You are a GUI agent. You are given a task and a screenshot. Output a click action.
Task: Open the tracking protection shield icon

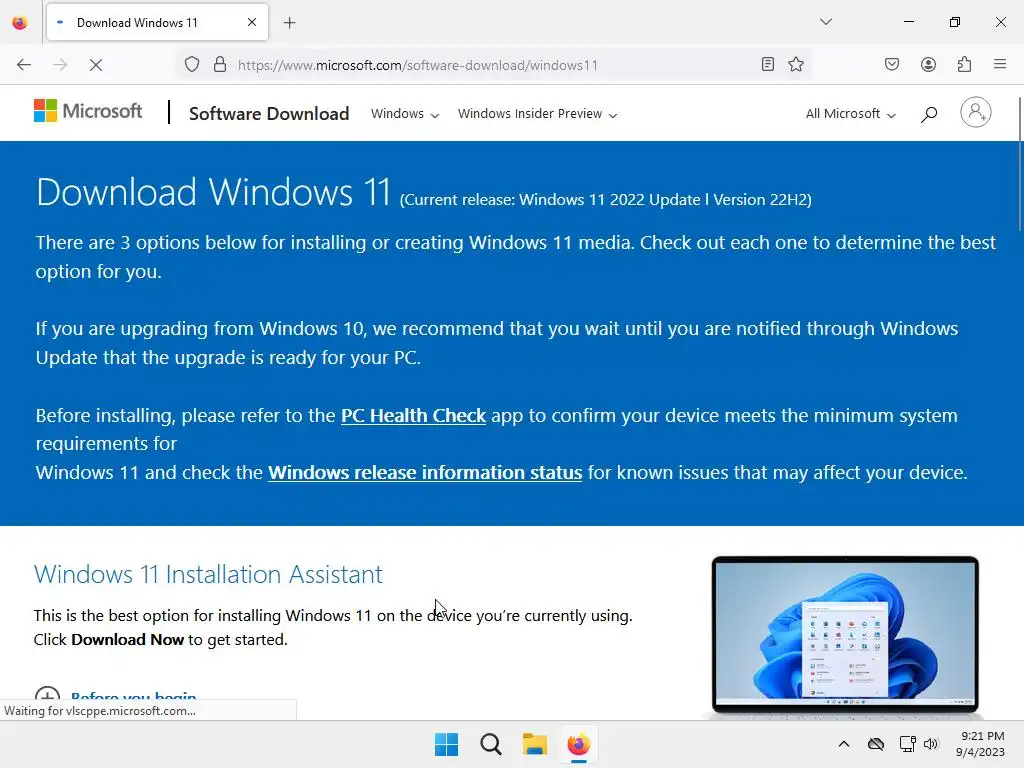point(192,65)
